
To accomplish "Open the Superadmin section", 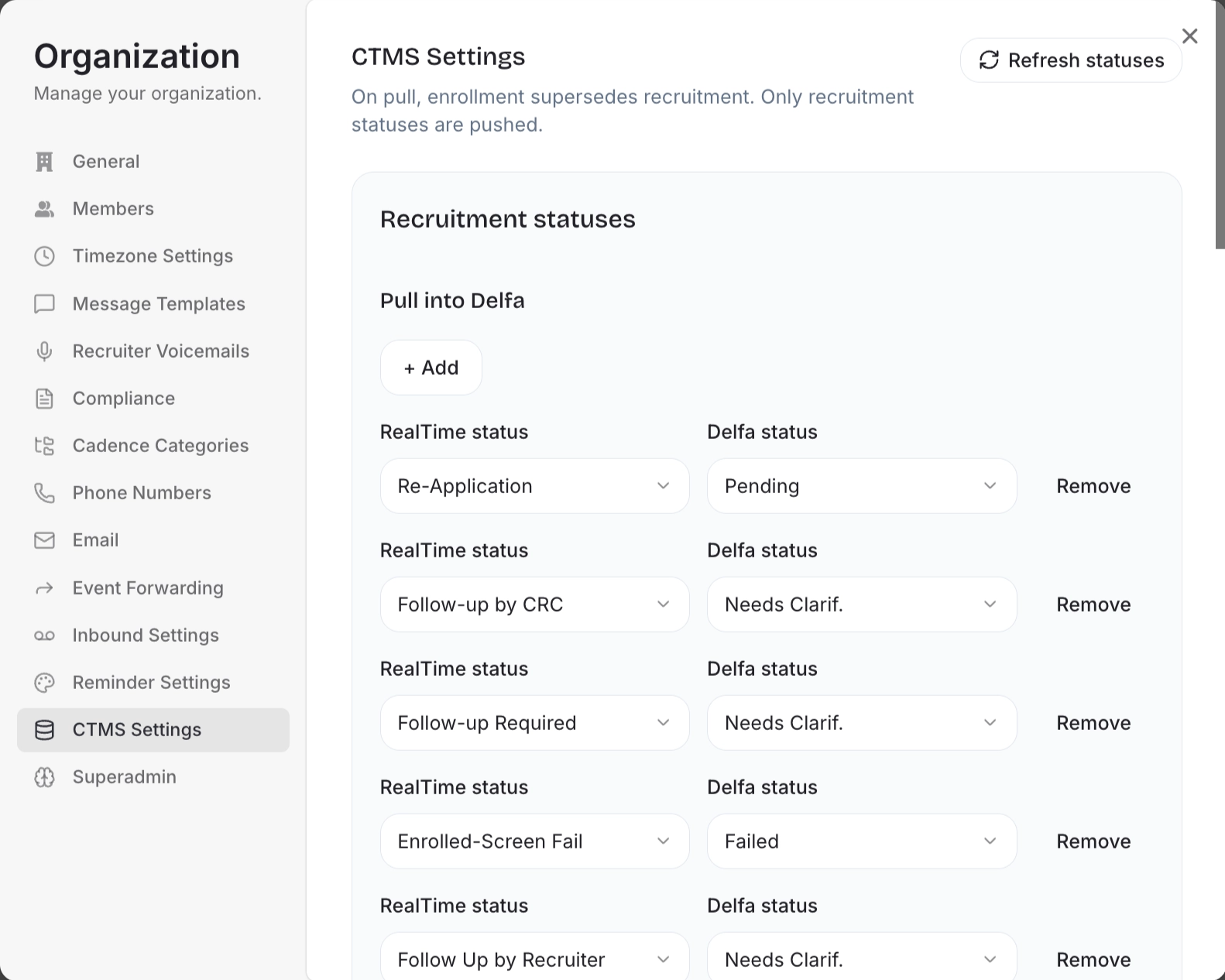I will coord(153,777).
